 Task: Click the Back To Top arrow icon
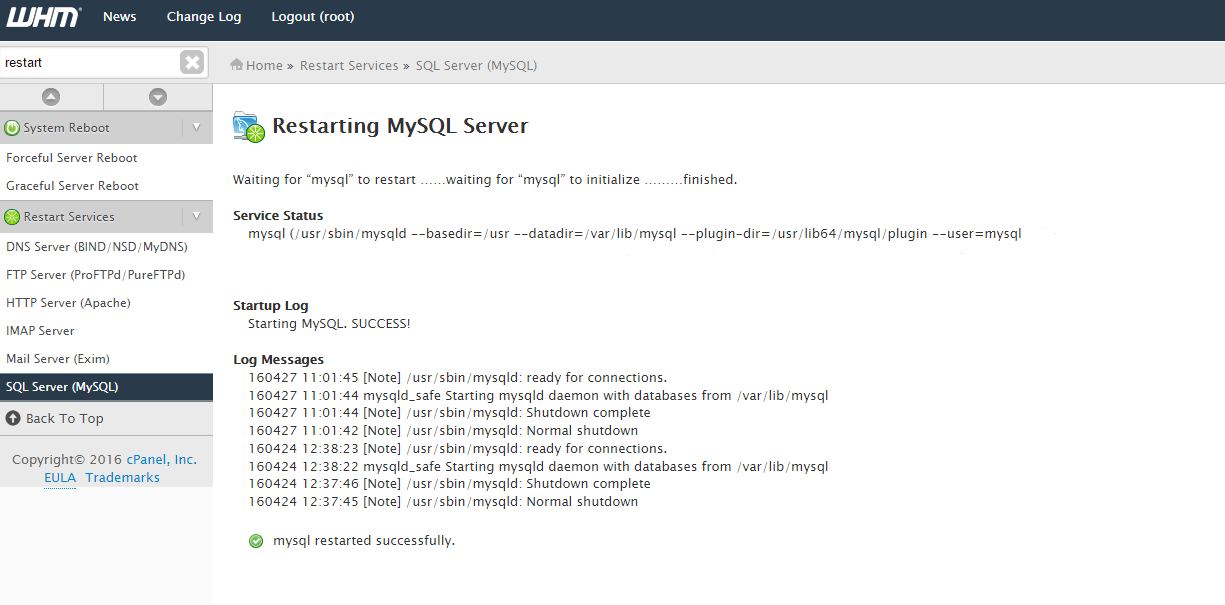[x=13, y=418]
